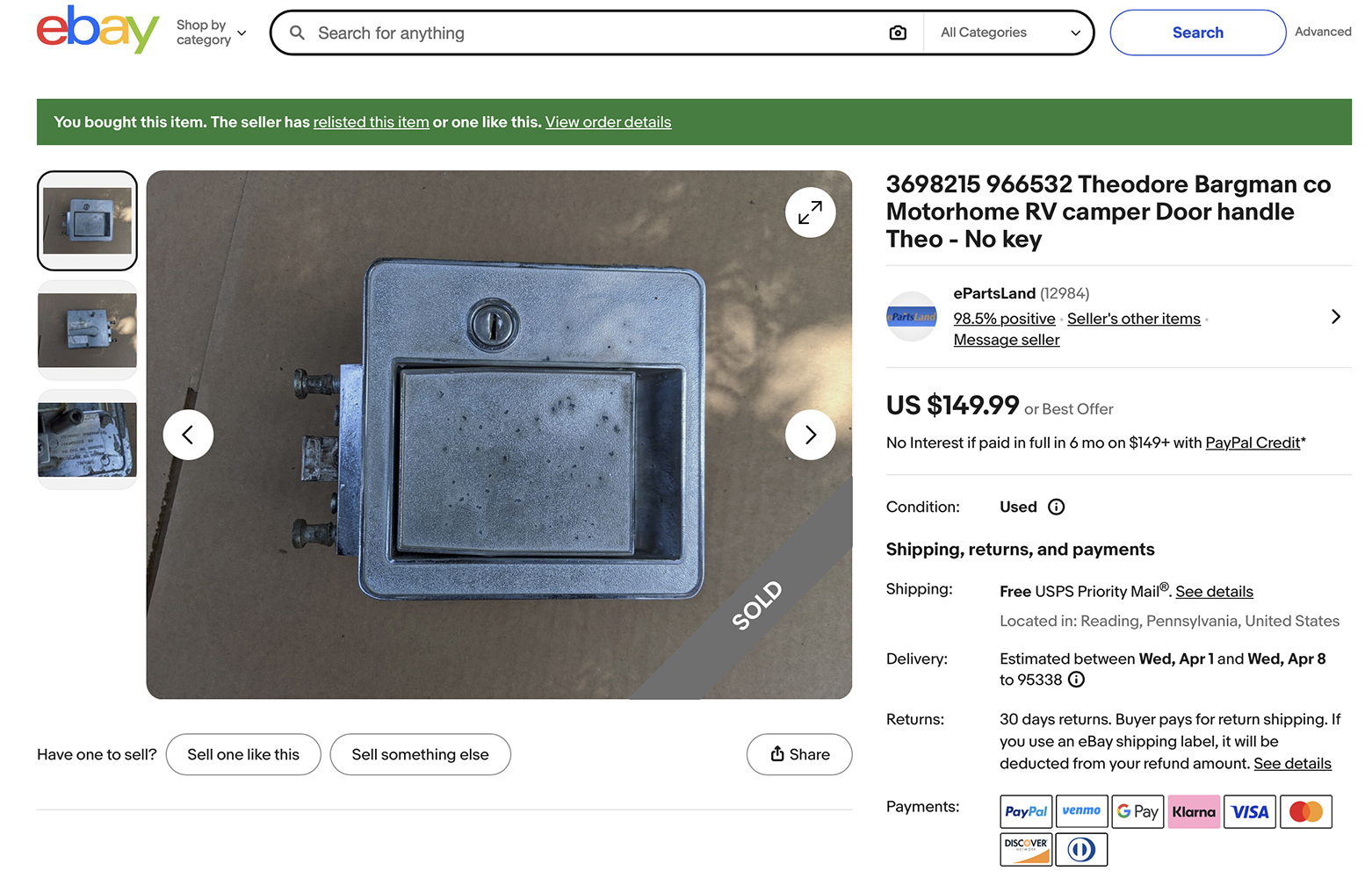This screenshot has width=1372, height=878.
Task: Click the delivery estimate info icon
Action: tap(1076, 680)
